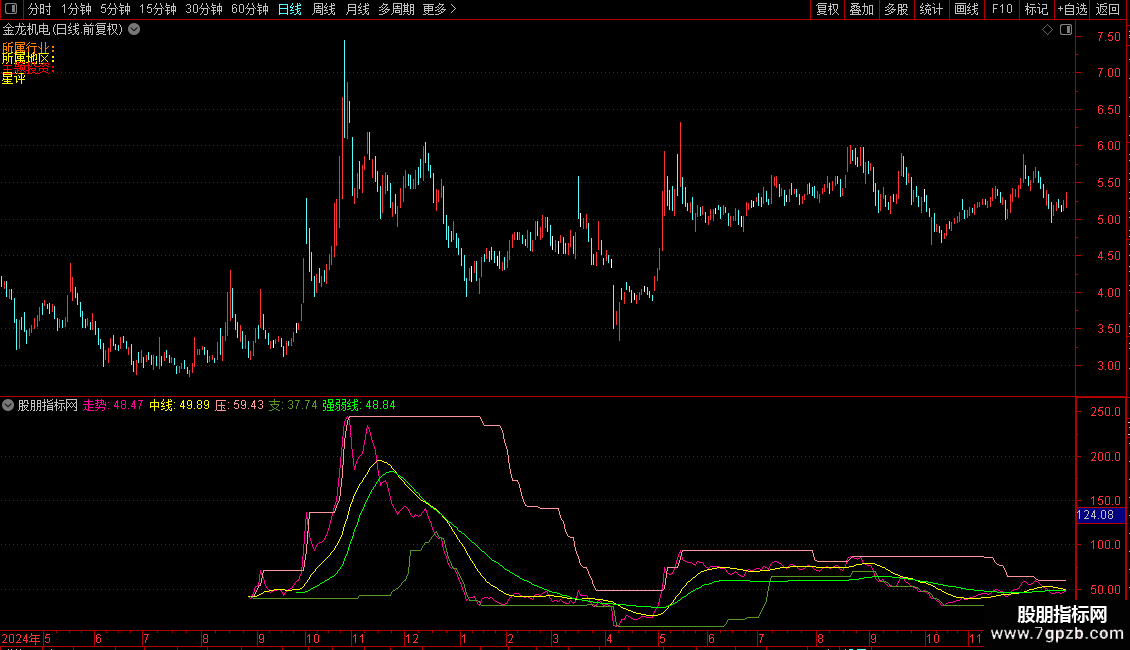Open the 多周期 multi-period view

(x=396, y=9)
